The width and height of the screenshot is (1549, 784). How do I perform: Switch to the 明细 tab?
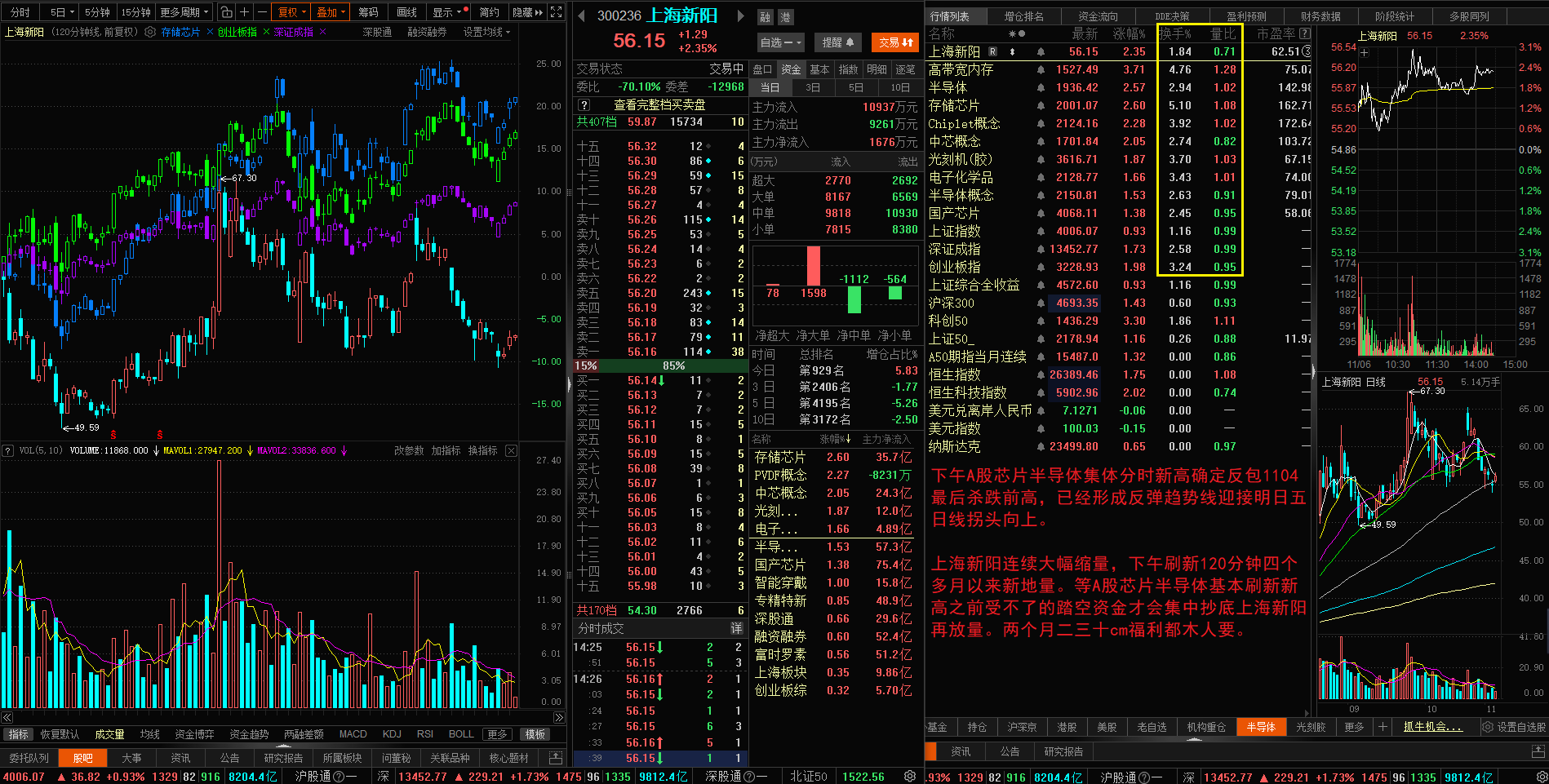877,69
